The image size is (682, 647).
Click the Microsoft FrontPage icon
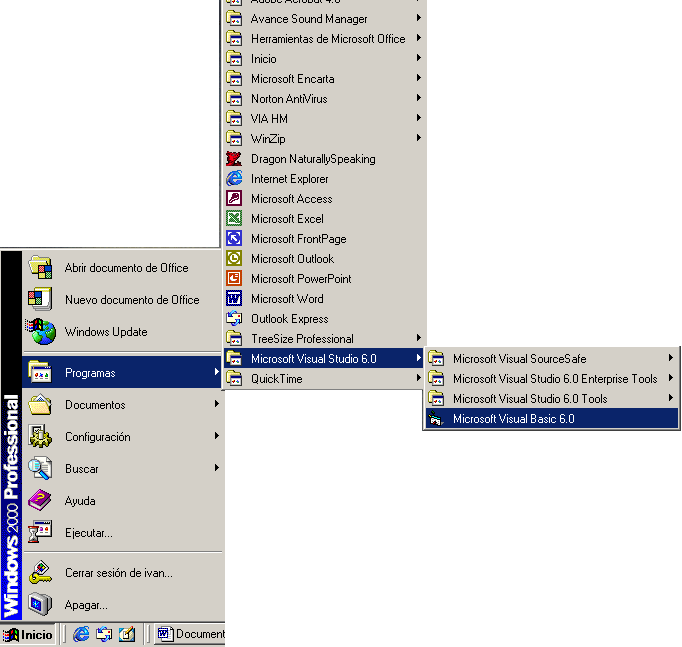click(x=234, y=239)
